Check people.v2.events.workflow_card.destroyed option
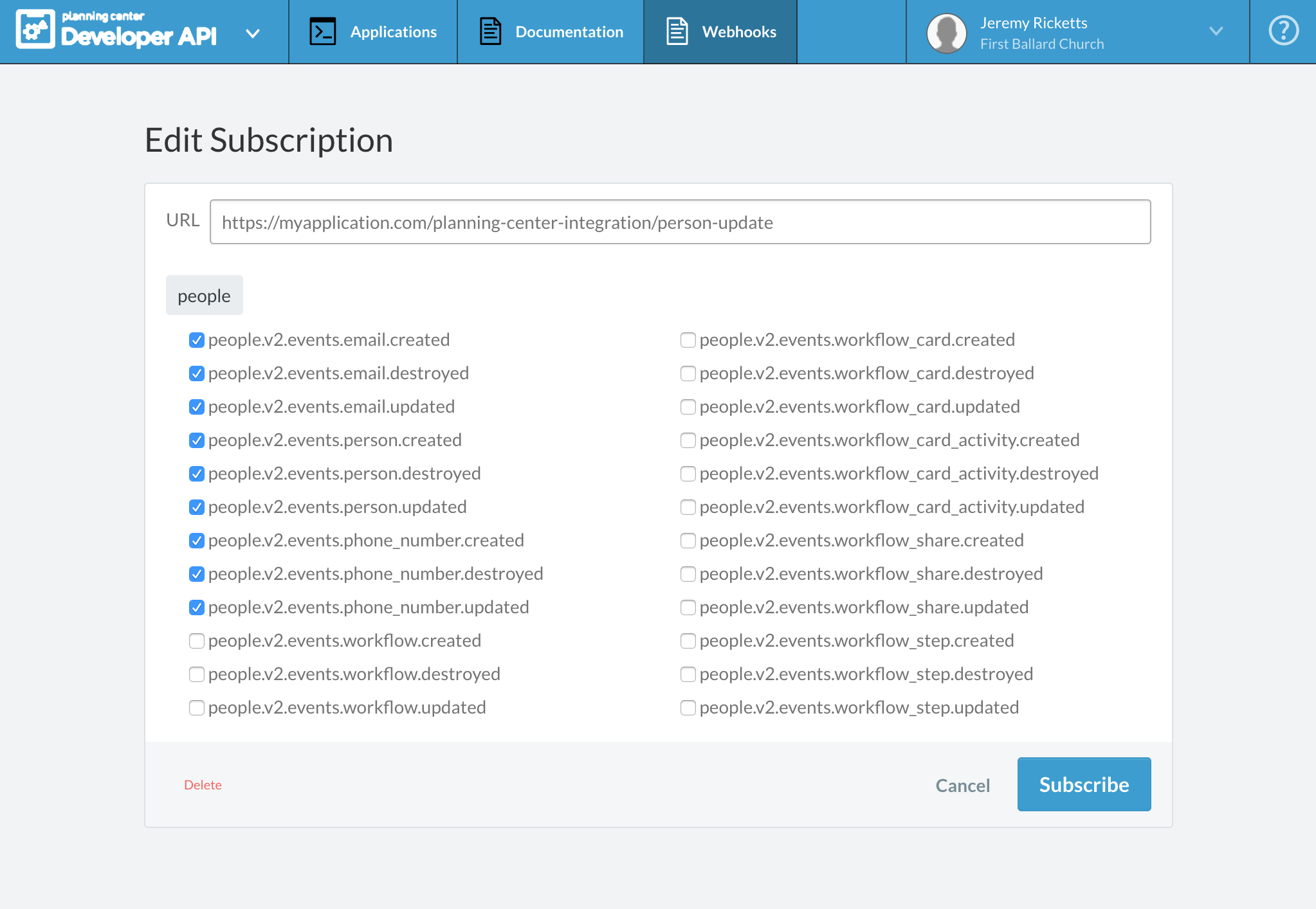 pos(688,373)
